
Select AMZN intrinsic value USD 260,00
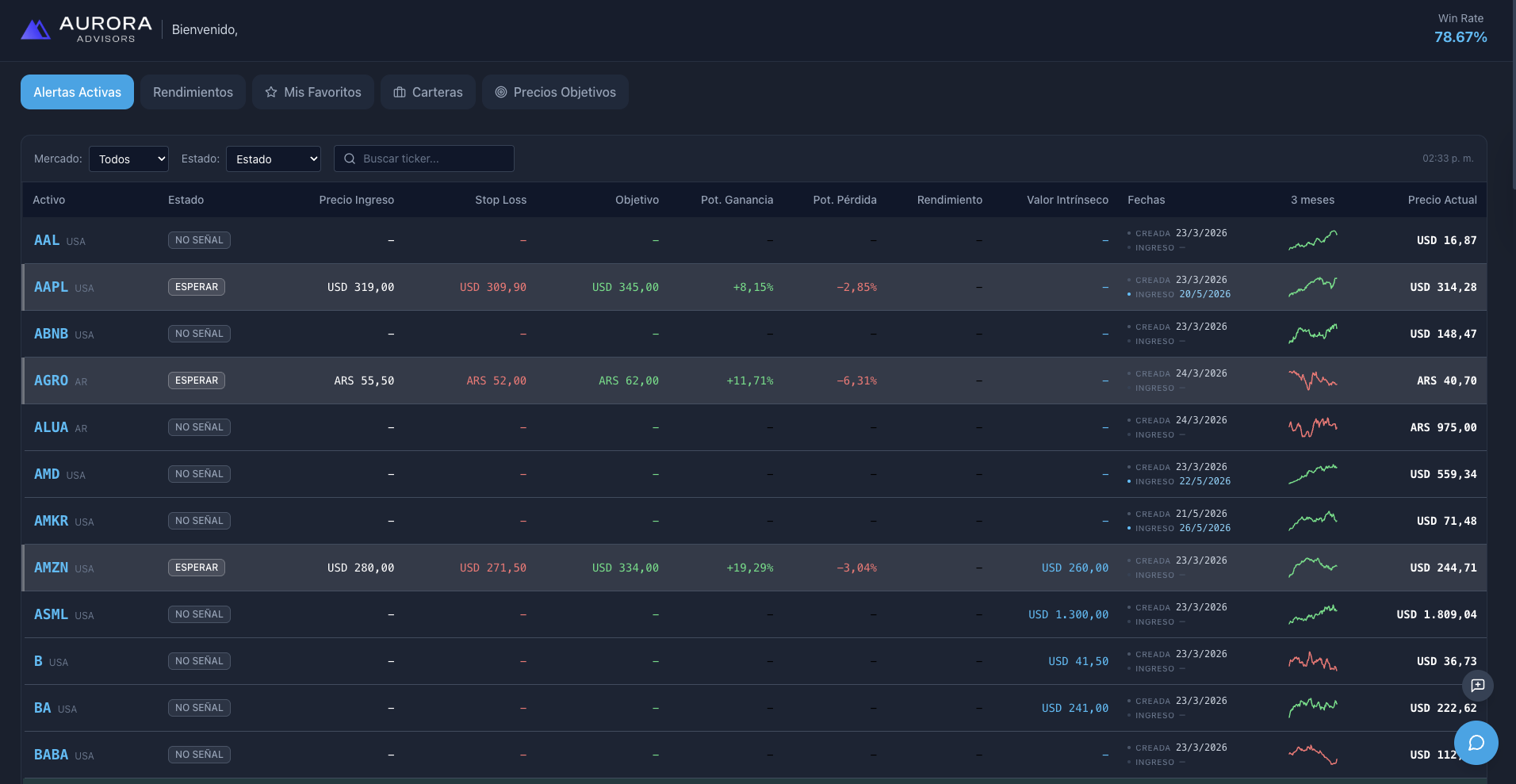tap(1075, 568)
